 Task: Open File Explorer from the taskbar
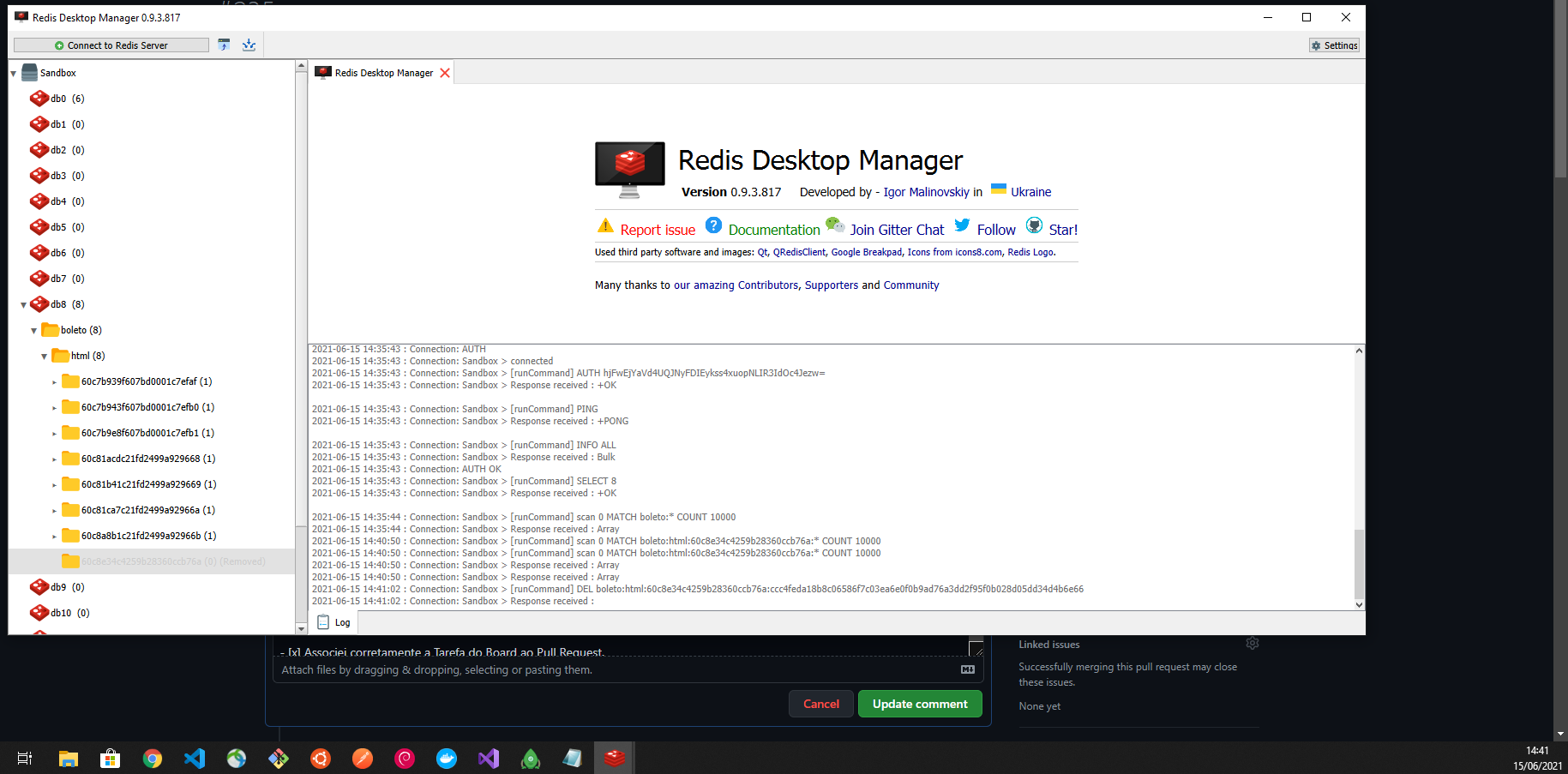[x=69, y=759]
